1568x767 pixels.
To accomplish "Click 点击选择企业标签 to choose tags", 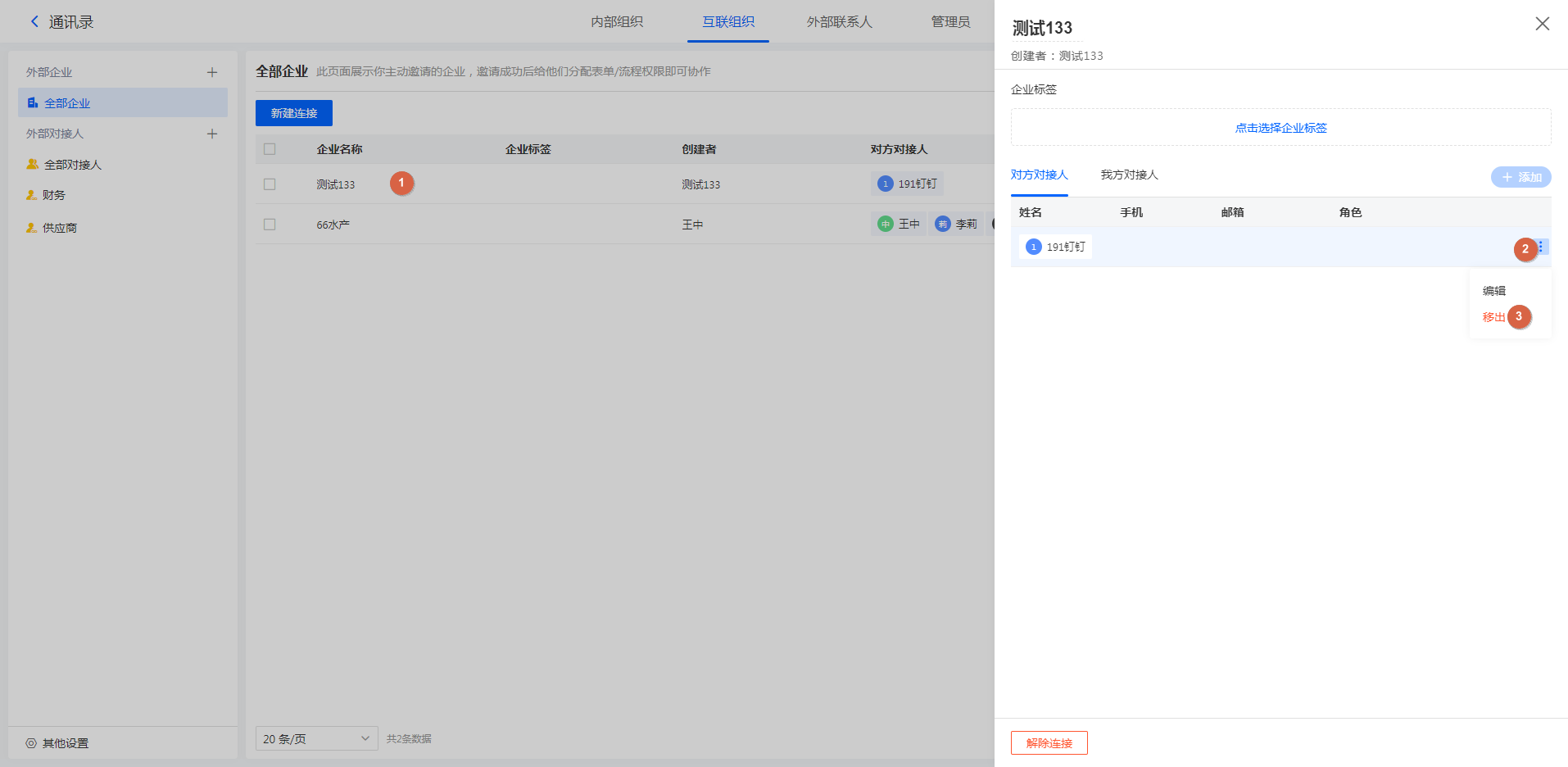I will (x=1280, y=128).
